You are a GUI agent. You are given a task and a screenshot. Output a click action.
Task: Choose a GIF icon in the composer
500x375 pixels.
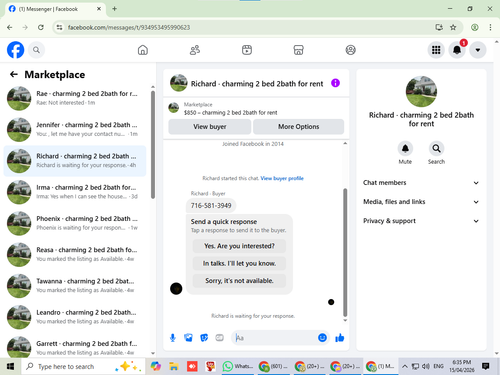point(219,338)
